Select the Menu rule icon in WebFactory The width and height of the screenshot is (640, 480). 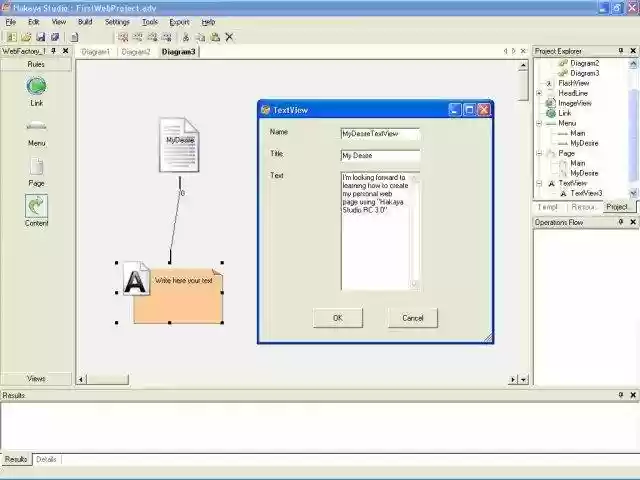pyautogui.click(x=36, y=126)
